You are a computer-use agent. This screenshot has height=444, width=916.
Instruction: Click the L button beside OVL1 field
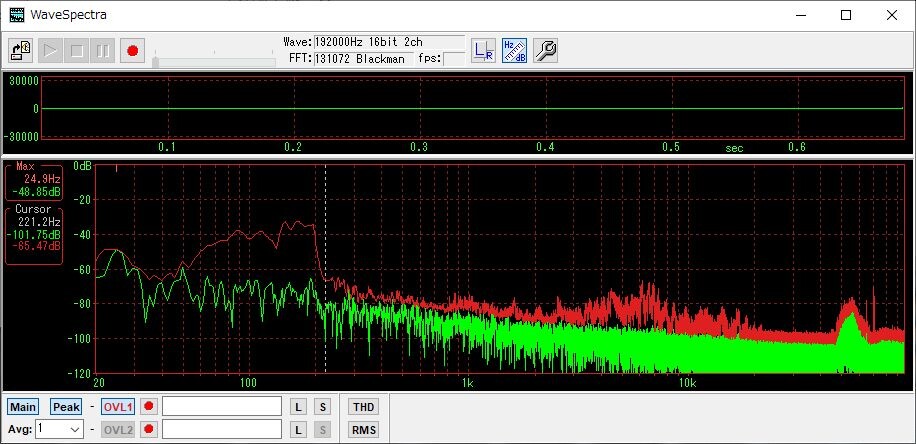click(298, 406)
